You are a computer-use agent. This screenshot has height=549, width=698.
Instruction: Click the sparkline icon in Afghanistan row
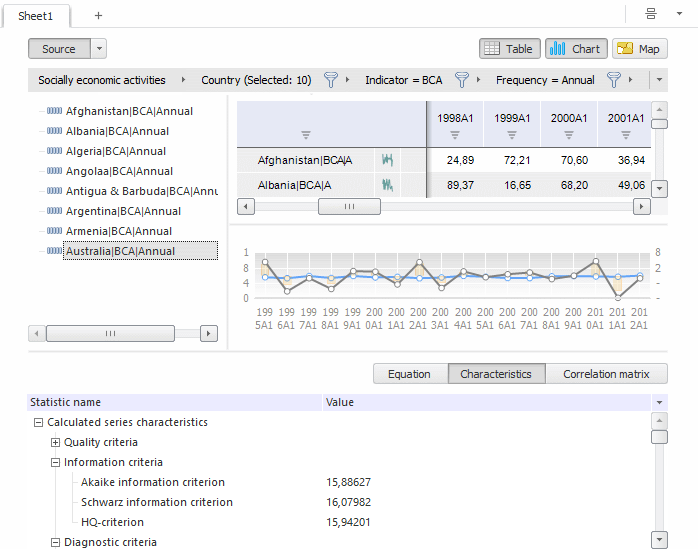(387, 160)
